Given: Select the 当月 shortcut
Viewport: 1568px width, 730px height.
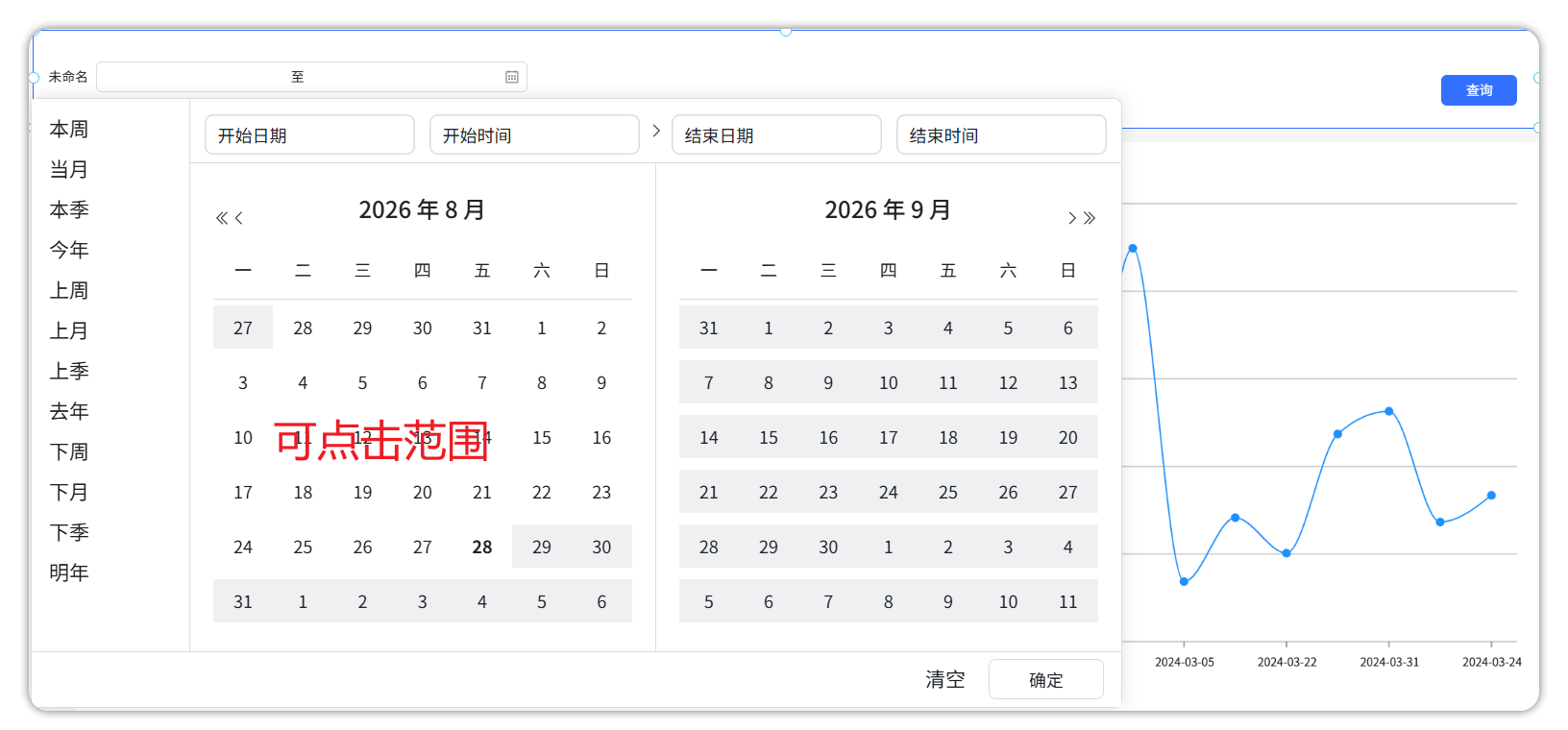Looking at the screenshot, I should [x=69, y=169].
